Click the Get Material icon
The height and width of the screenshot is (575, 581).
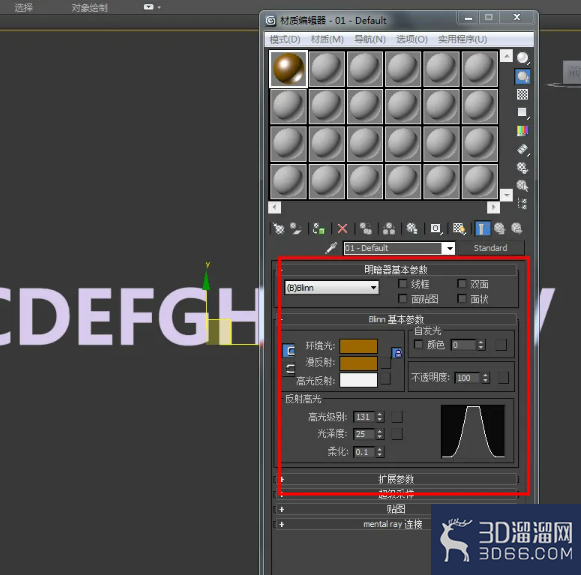278,229
